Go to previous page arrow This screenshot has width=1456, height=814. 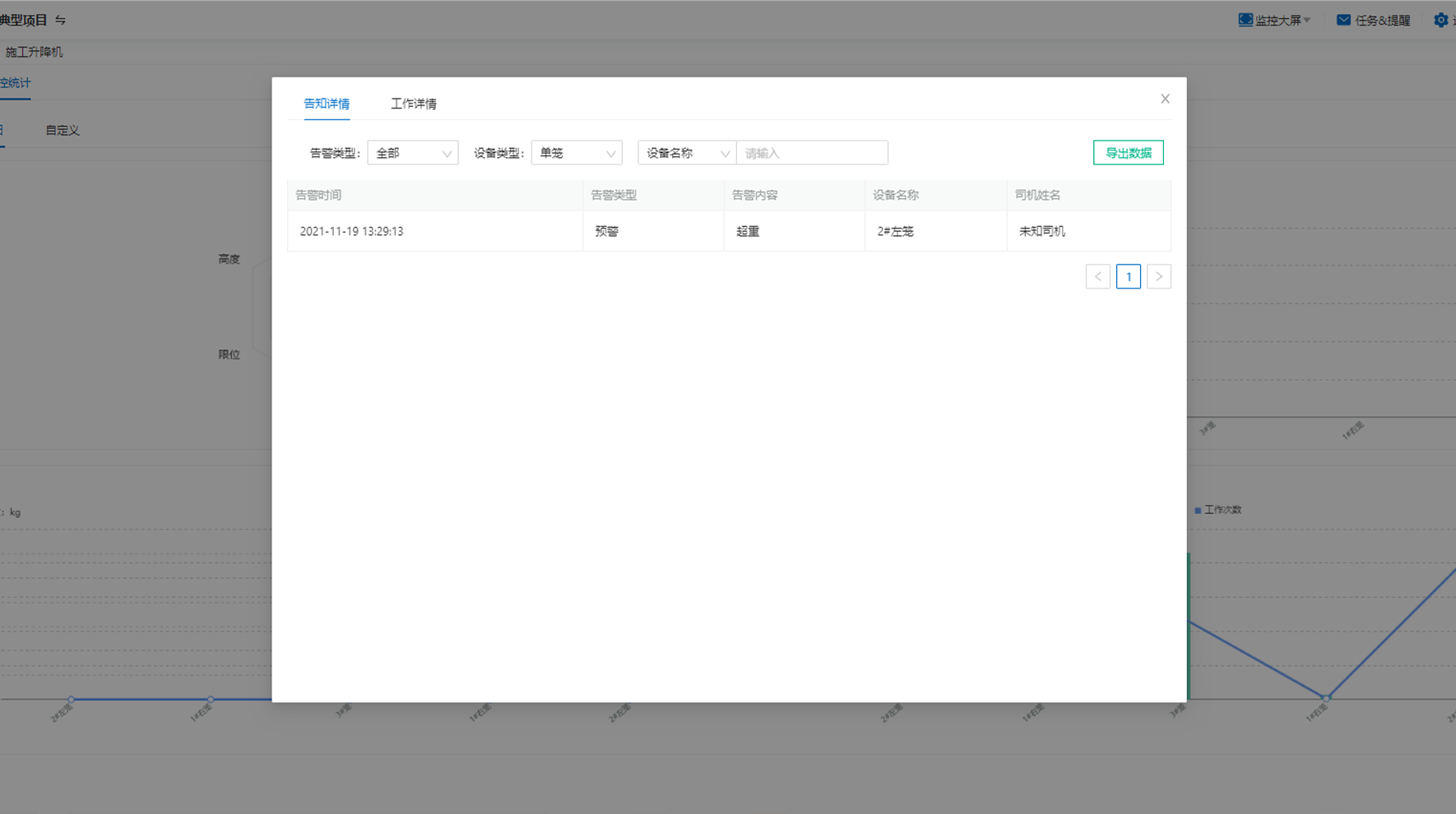pos(1098,277)
